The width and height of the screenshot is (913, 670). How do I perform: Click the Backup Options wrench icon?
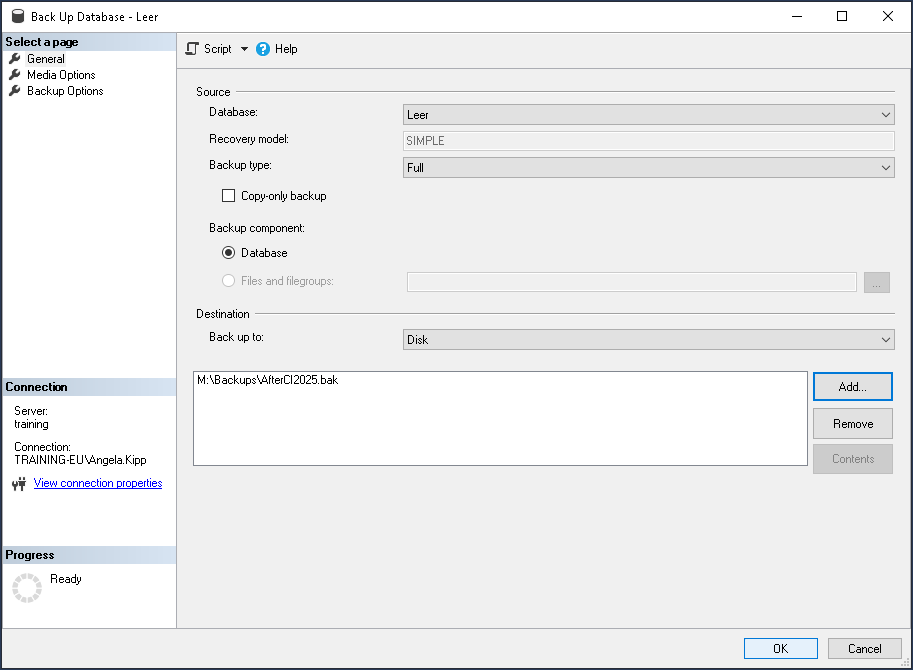click(15, 91)
